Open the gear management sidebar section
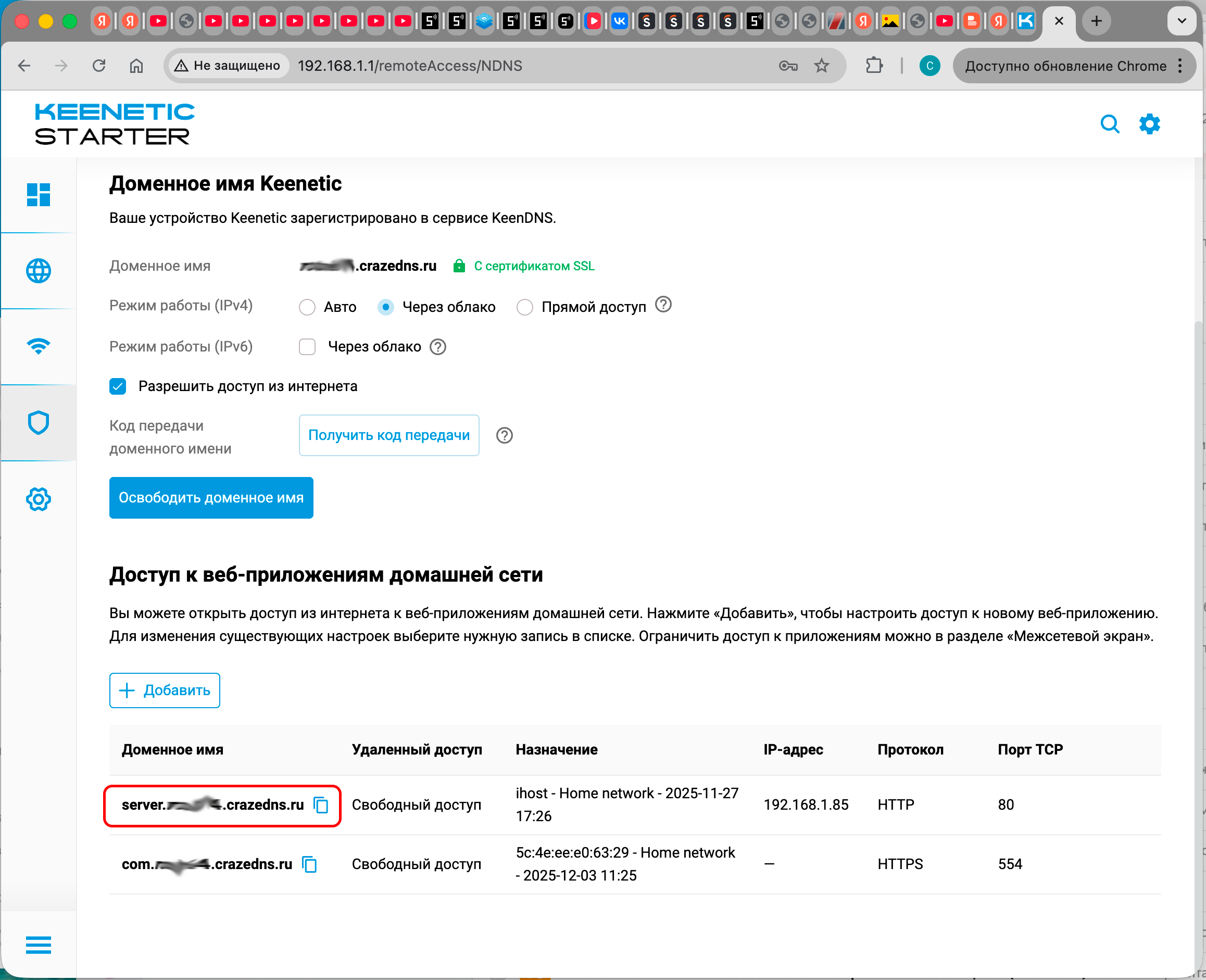1206x980 pixels. (39, 499)
